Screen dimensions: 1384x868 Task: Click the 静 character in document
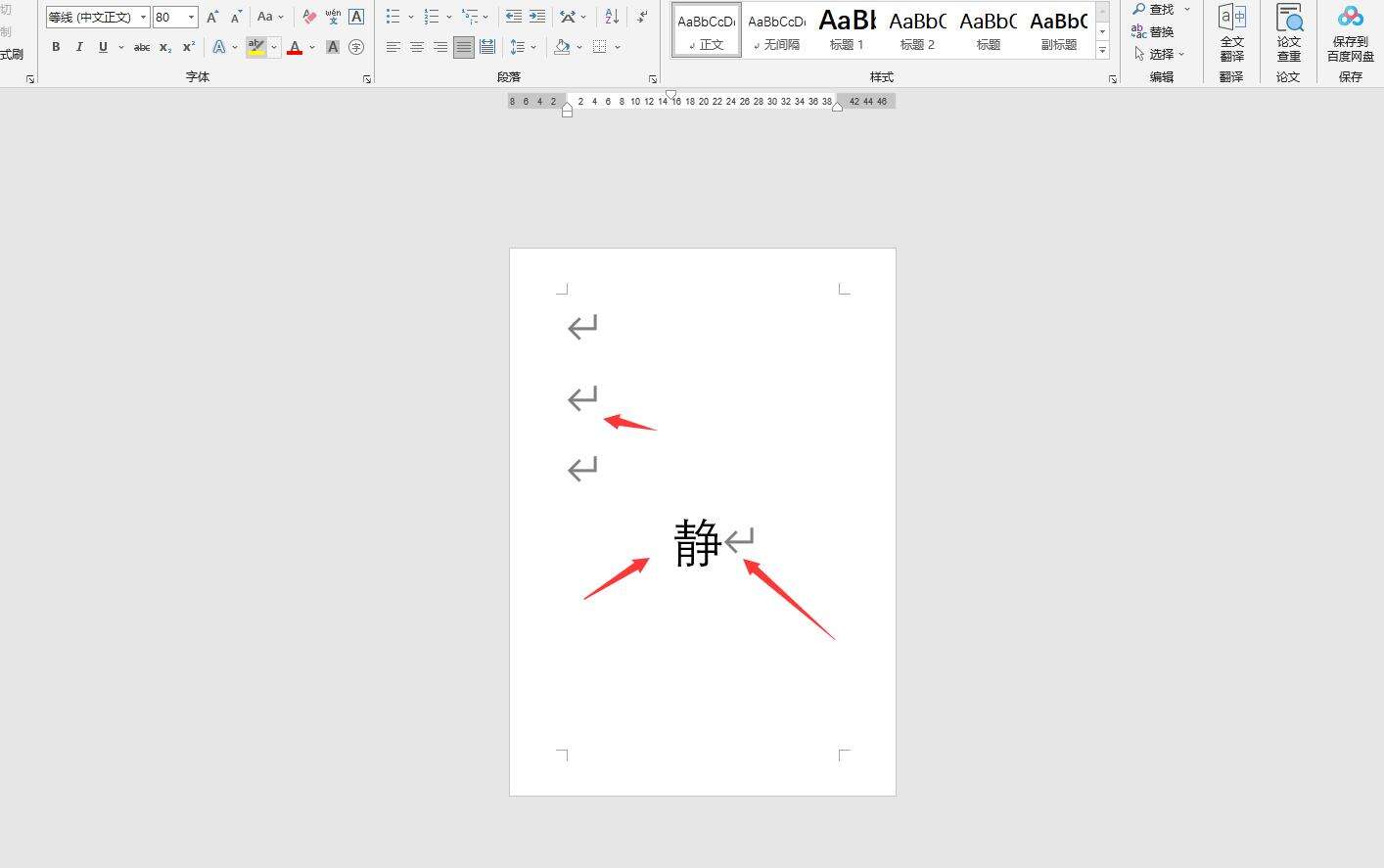(x=698, y=543)
